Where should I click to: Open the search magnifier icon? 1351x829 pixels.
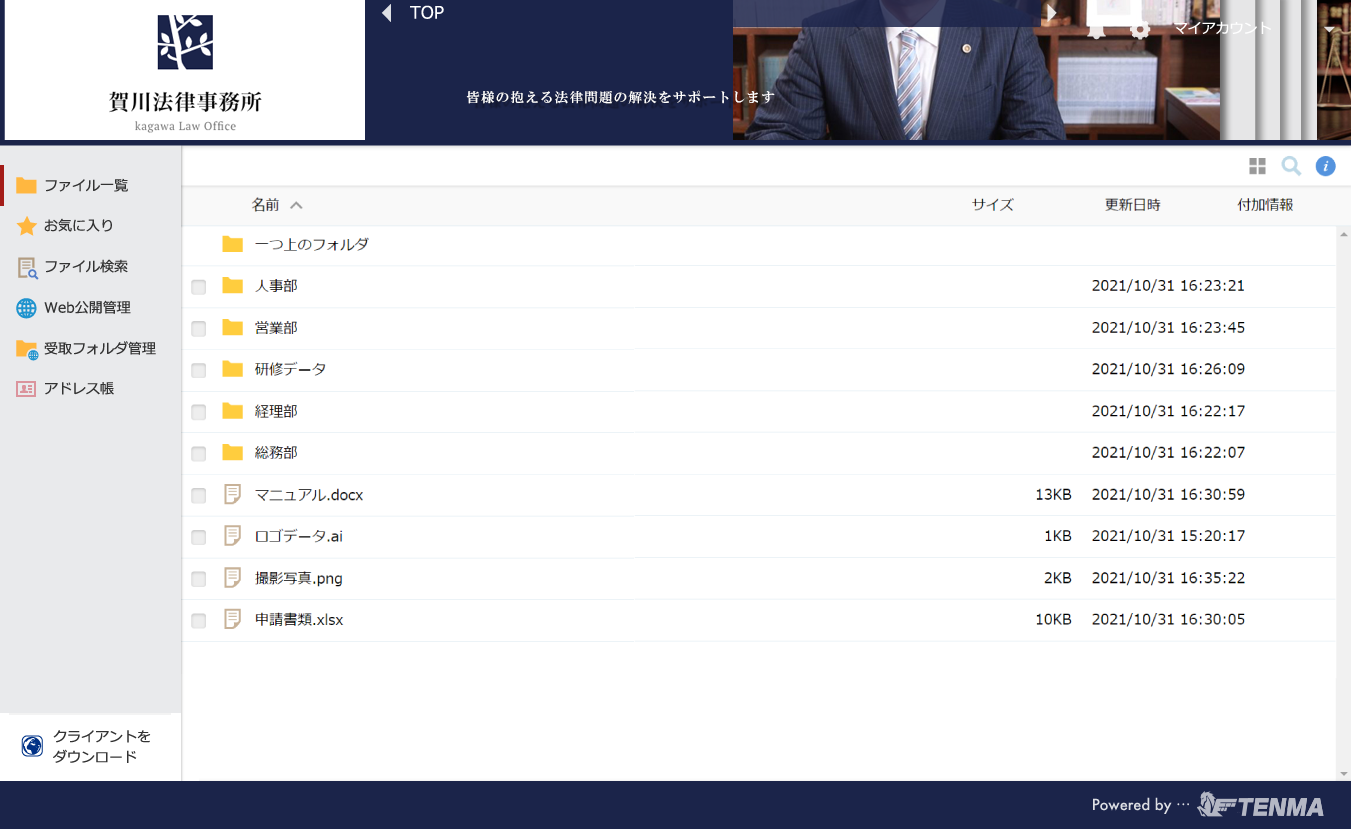[x=1291, y=166]
